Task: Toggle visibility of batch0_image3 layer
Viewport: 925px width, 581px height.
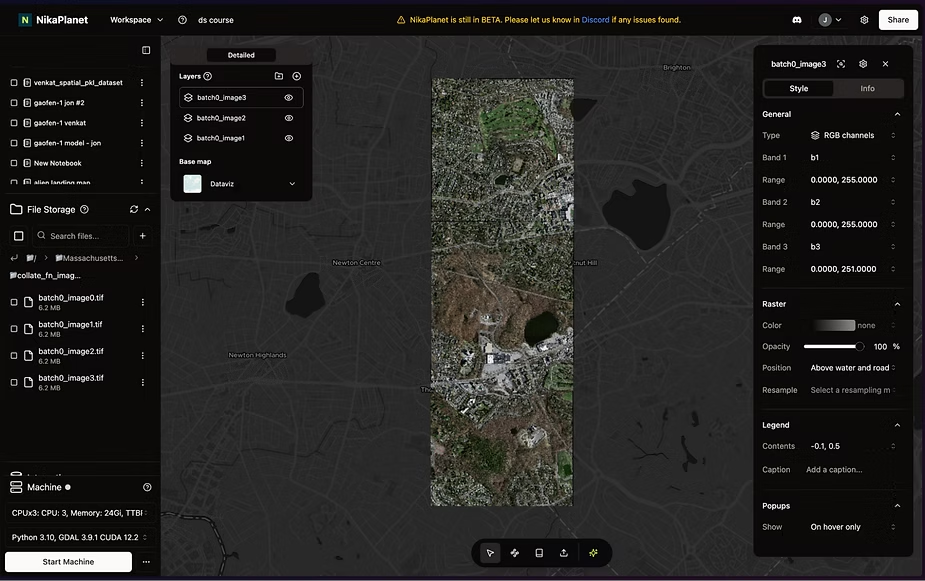Action: click(288, 97)
